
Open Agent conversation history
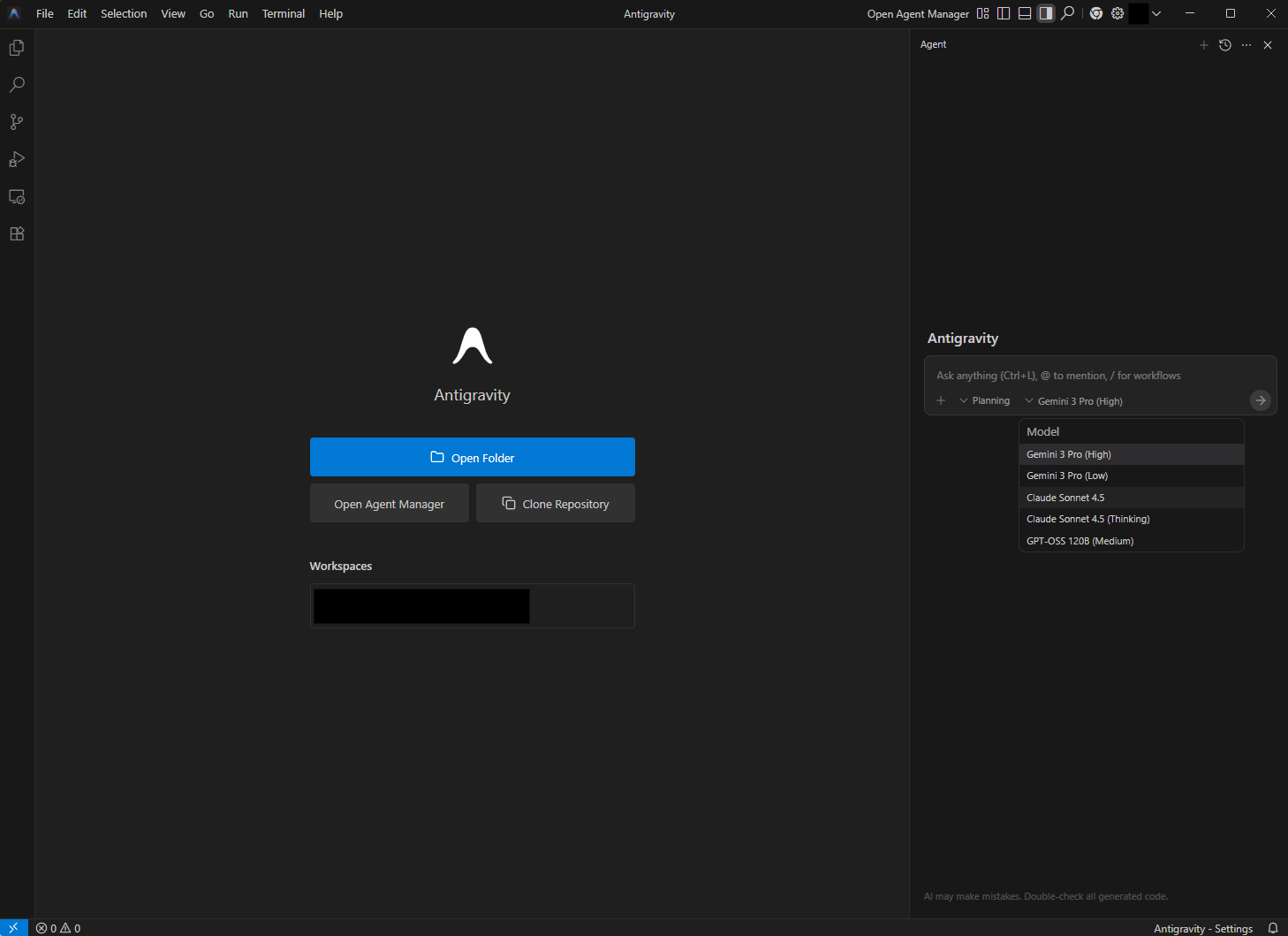[1225, 45]
